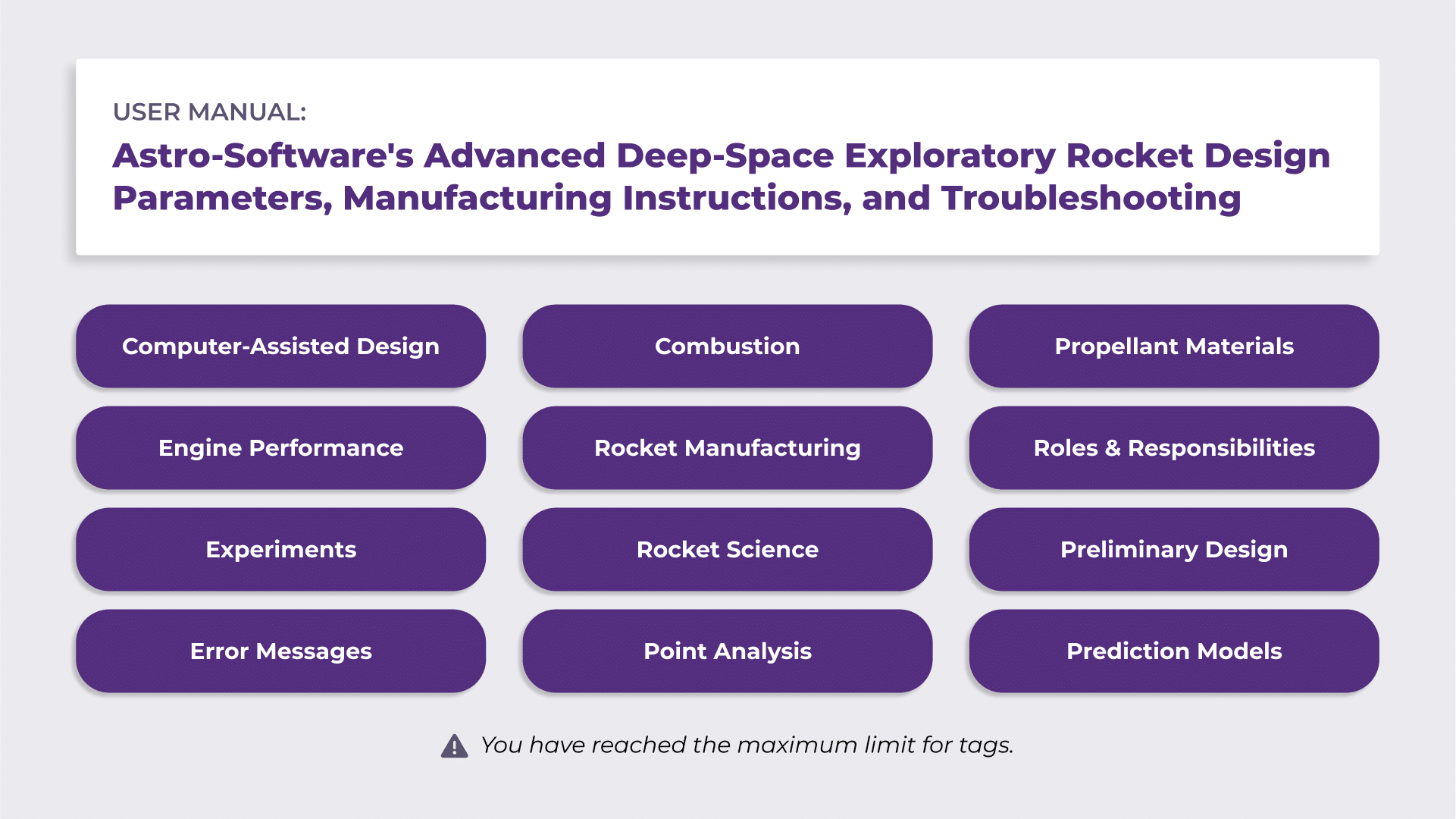Choose the Engine Performance tag
This screenshot has width=1456, height=819.
(280, 448)
